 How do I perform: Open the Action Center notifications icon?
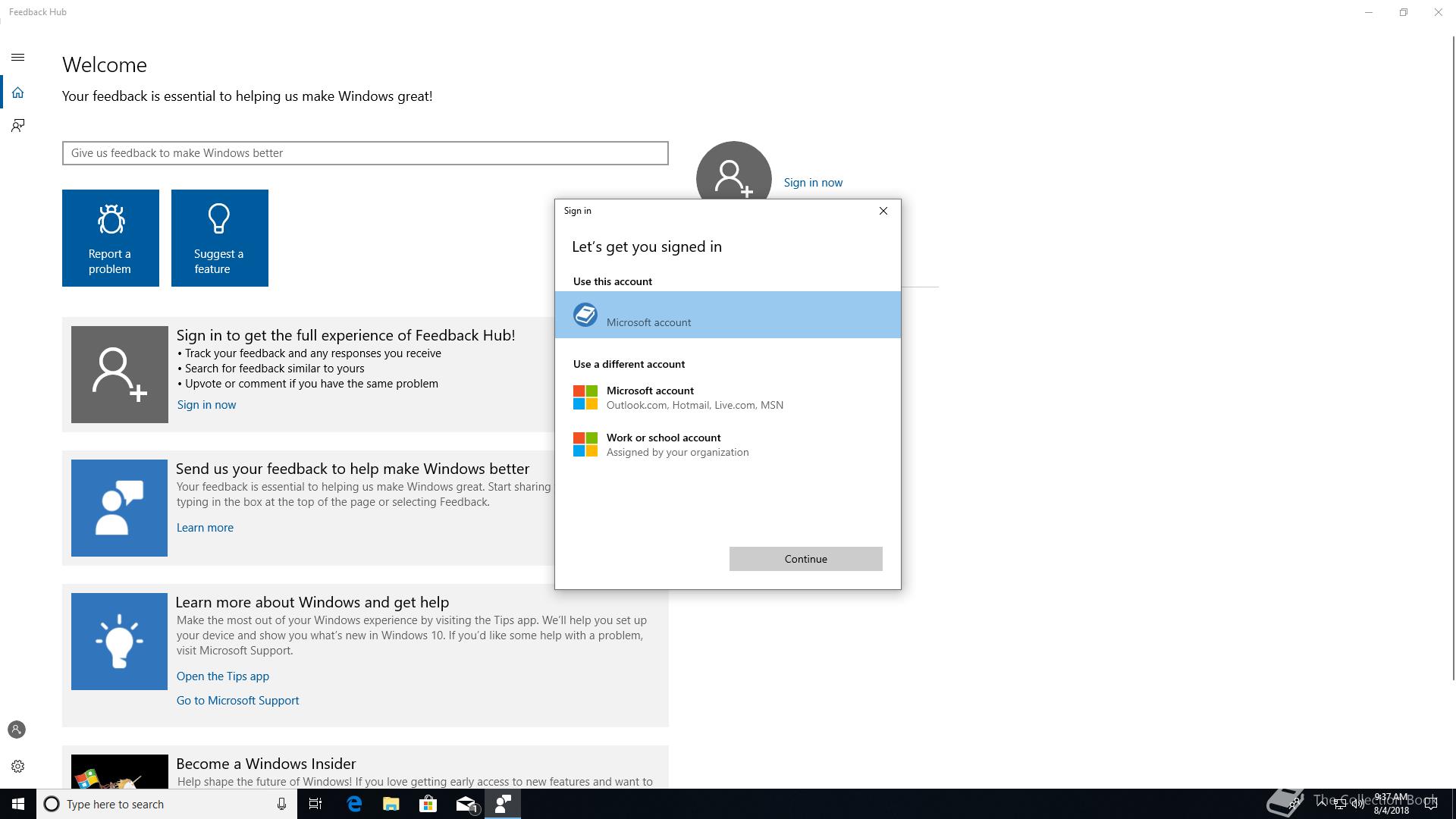point(1431,804)
